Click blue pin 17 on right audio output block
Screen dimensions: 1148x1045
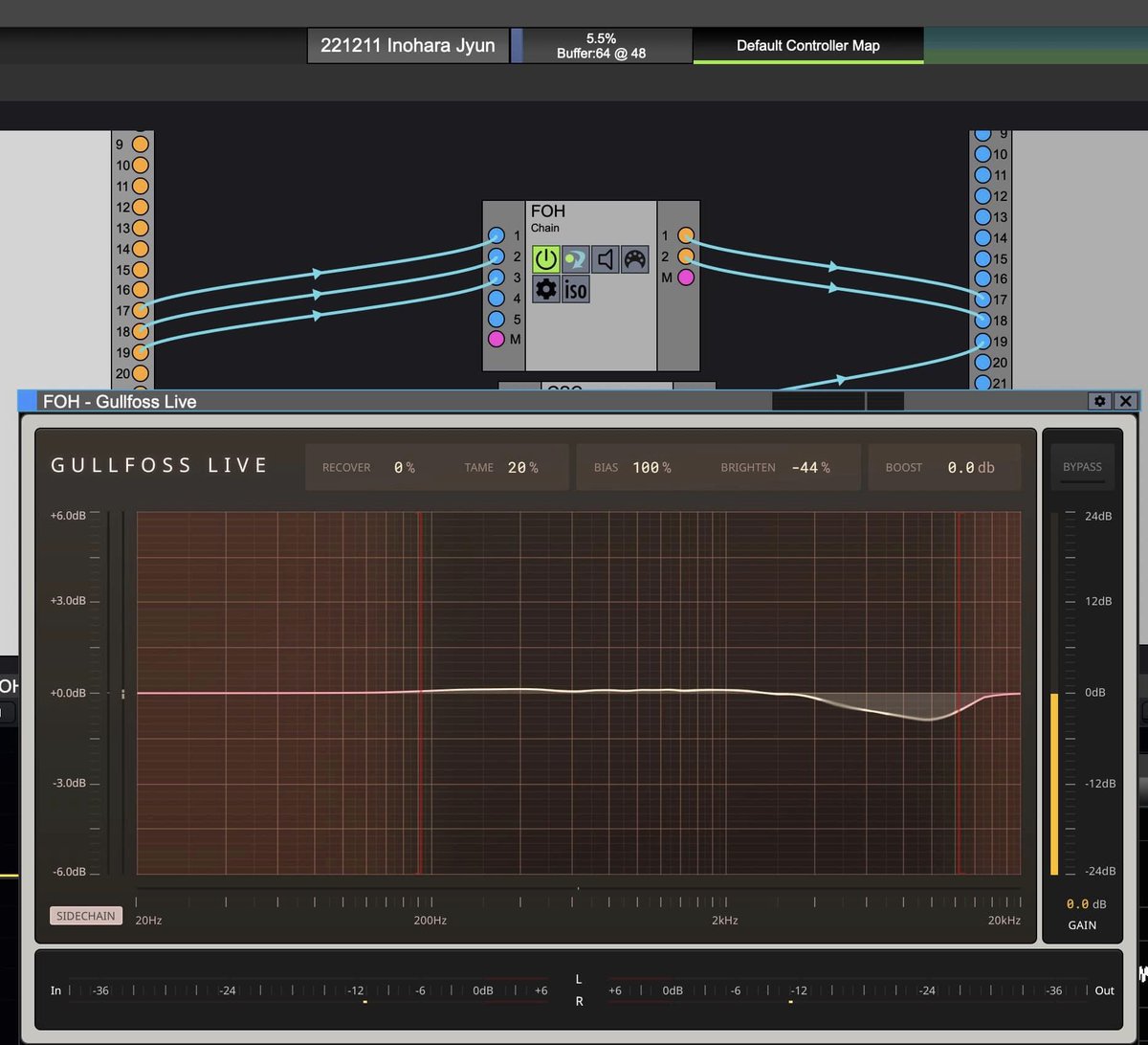[982, 300]
